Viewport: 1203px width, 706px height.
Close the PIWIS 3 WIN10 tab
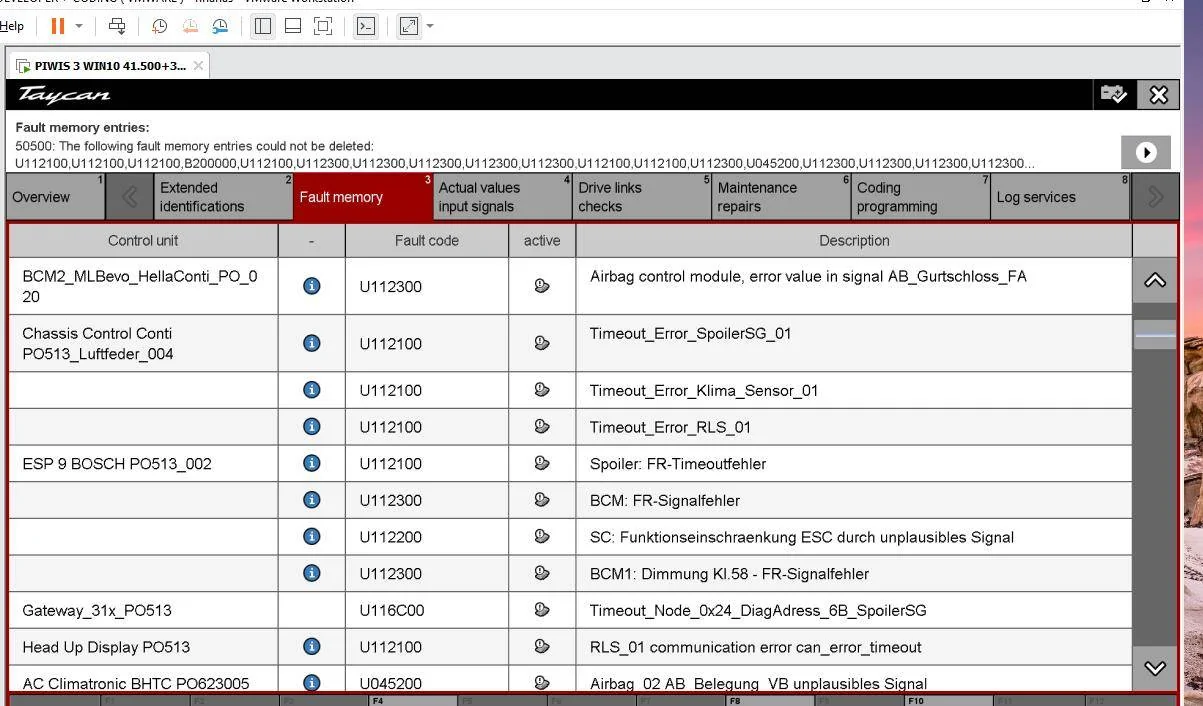click(x=199, y=66)
